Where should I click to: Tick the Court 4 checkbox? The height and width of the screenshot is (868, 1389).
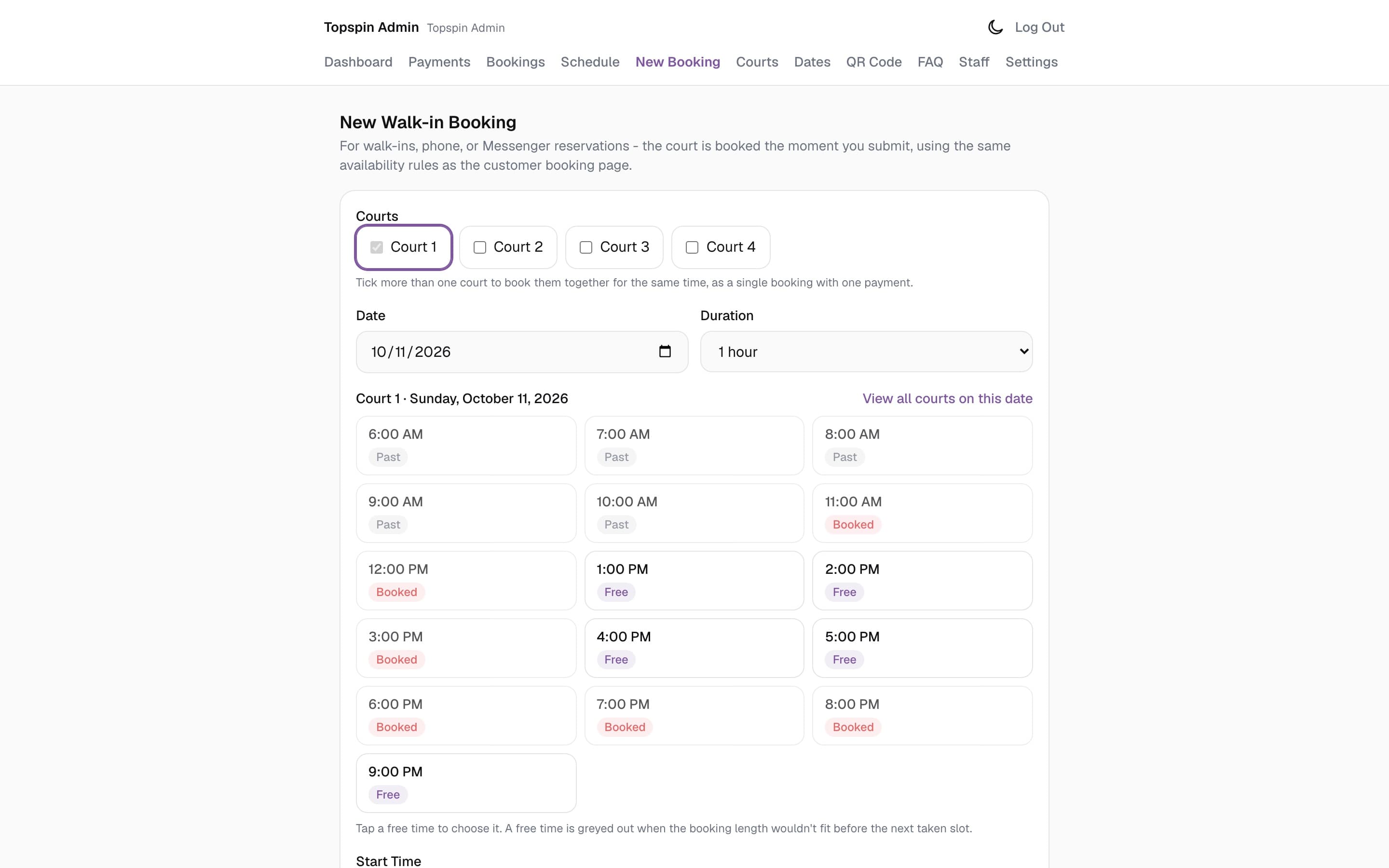pyautogui.click(x=692, y=247)
